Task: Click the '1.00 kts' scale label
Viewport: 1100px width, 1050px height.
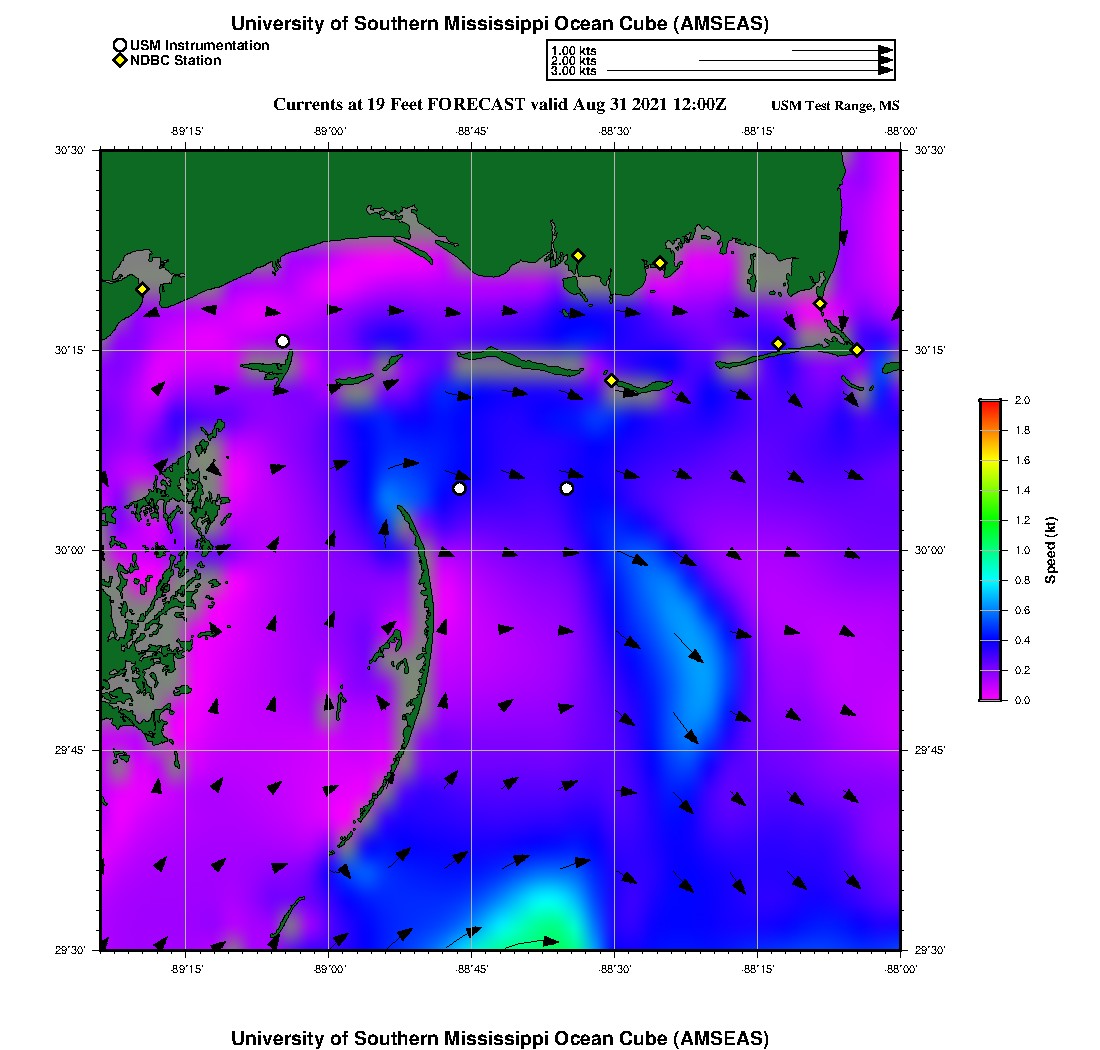Action: pyautogui.click(x=574, y=51)
